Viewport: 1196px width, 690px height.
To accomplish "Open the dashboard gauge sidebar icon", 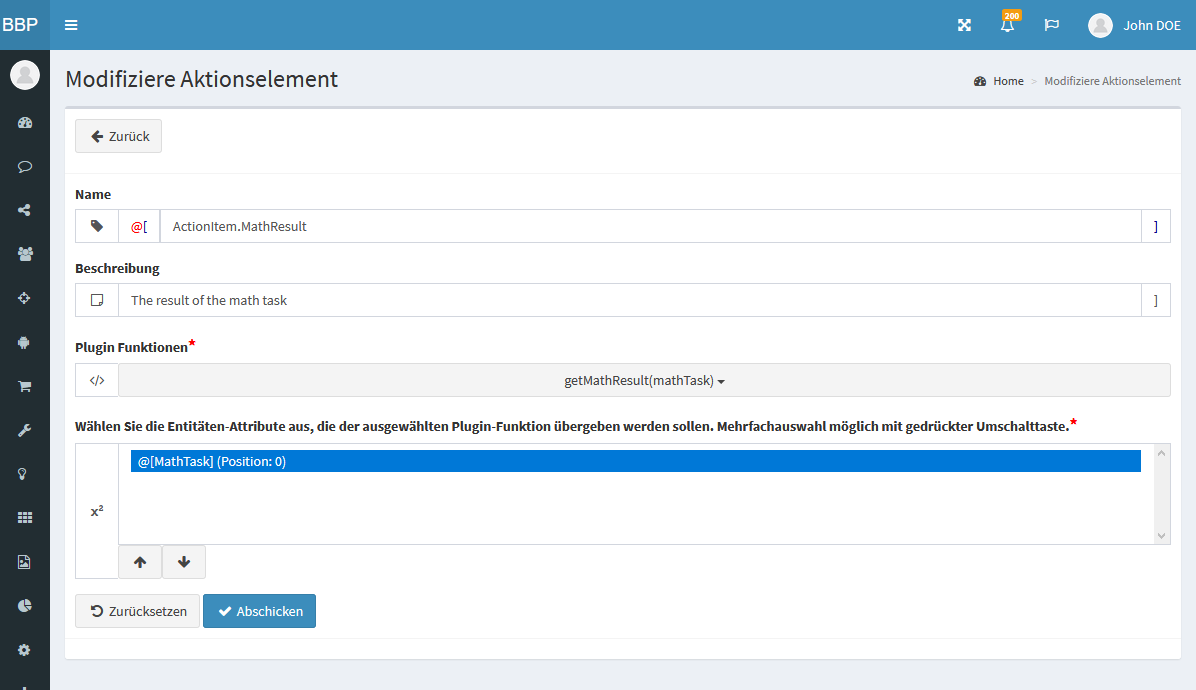I will [25, 123].
